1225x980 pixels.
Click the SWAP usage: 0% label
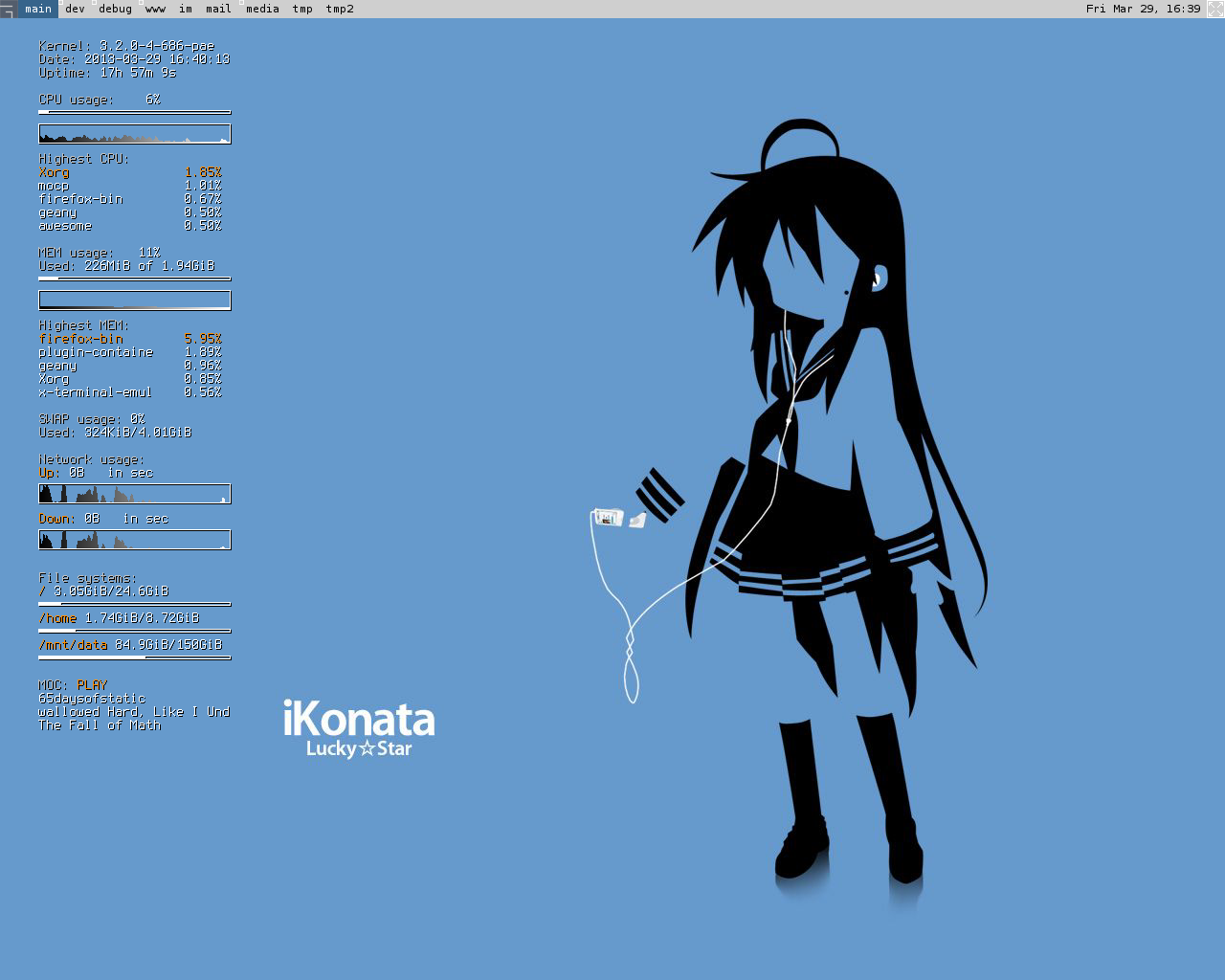92,419
